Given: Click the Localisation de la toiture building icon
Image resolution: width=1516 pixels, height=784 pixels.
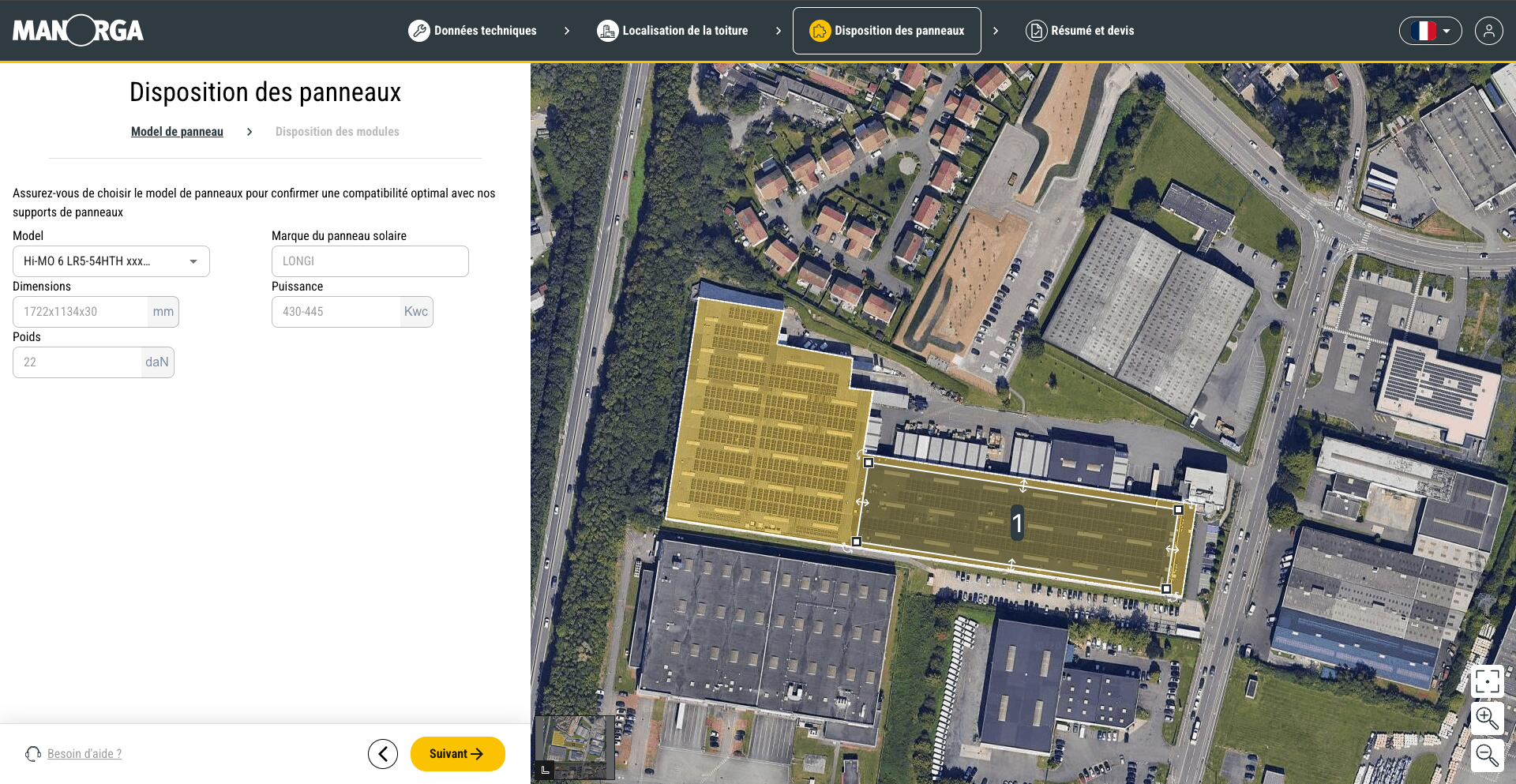Looking at the screenshot, I should [607, 31].
